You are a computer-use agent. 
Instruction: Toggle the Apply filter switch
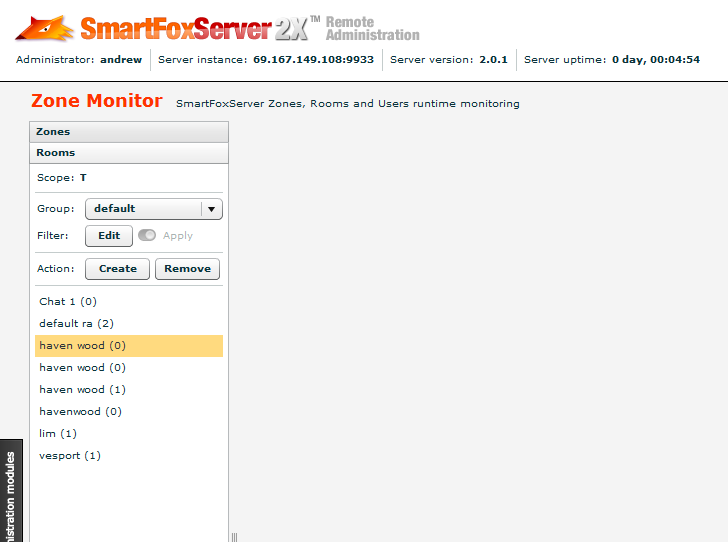click(148, 236)
